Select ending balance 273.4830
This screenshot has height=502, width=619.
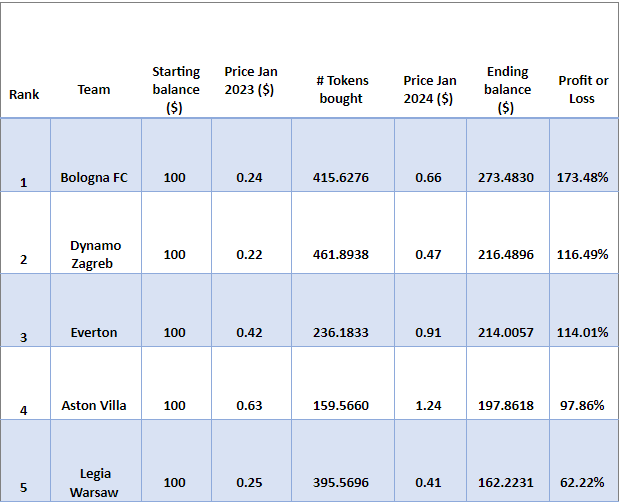506,178
